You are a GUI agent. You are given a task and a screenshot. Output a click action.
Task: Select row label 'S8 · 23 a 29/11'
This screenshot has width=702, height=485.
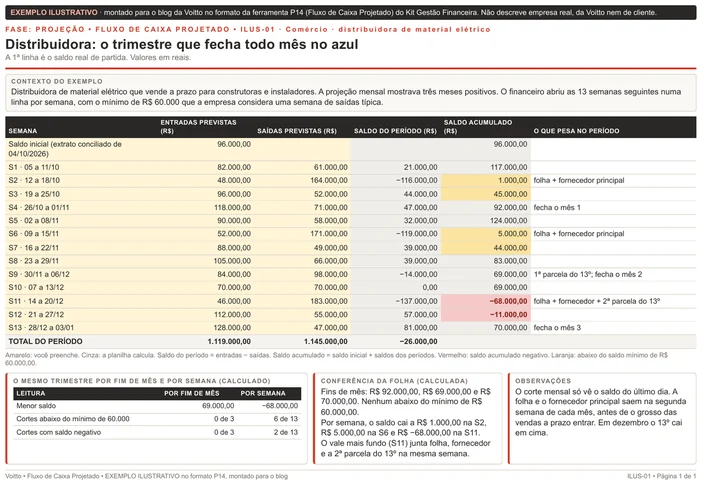(x=34, y=261)
